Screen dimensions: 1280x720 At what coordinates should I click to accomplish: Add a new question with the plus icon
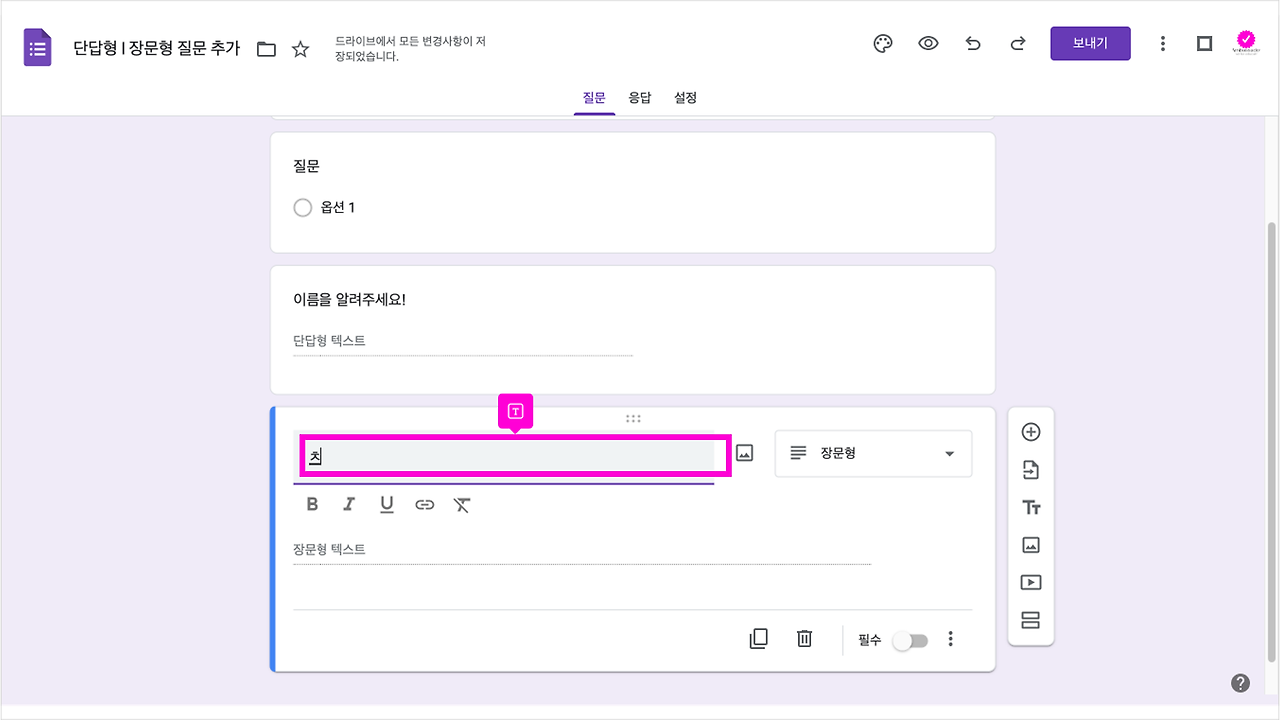pyautogui.click(x=1030, y=431)
